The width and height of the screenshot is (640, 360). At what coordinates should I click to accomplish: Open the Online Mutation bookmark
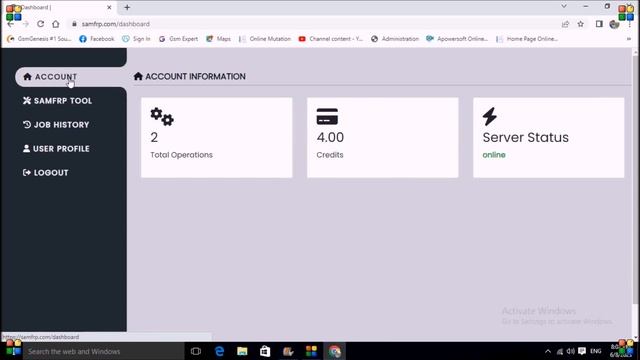click(x=265, y=39)
